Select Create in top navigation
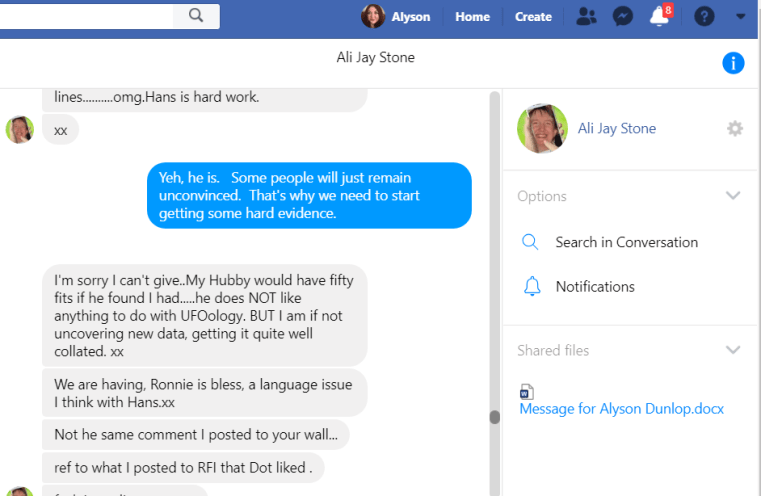761x496 pixels. pyautogui.click(x=533, y=16)
